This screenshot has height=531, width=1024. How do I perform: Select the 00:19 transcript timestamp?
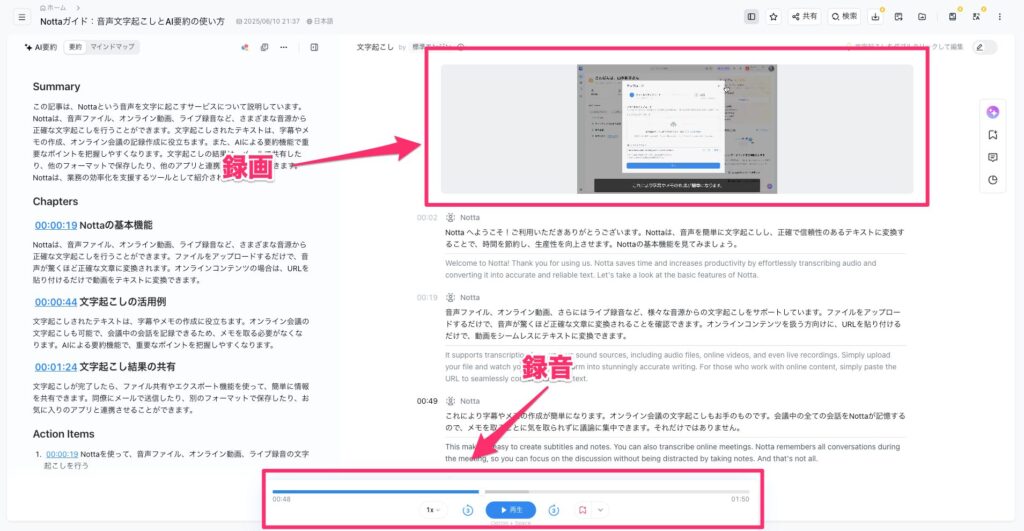click(x=427, y=297)
